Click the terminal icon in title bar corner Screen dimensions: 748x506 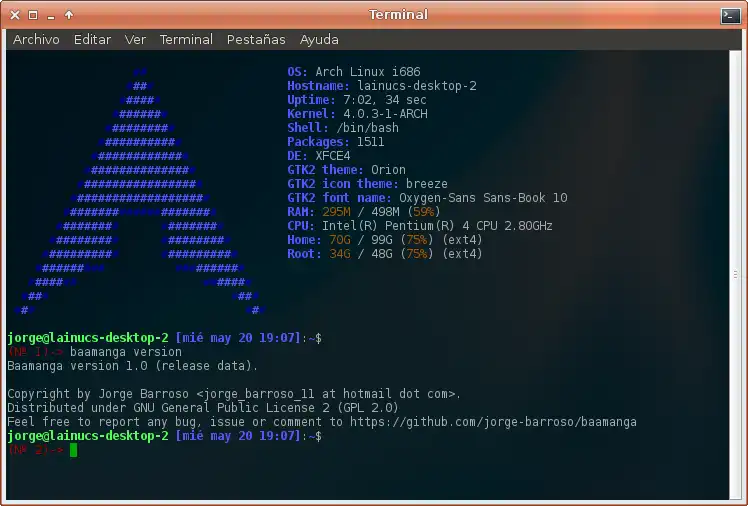pyautogui.click(x=730, y=16)
